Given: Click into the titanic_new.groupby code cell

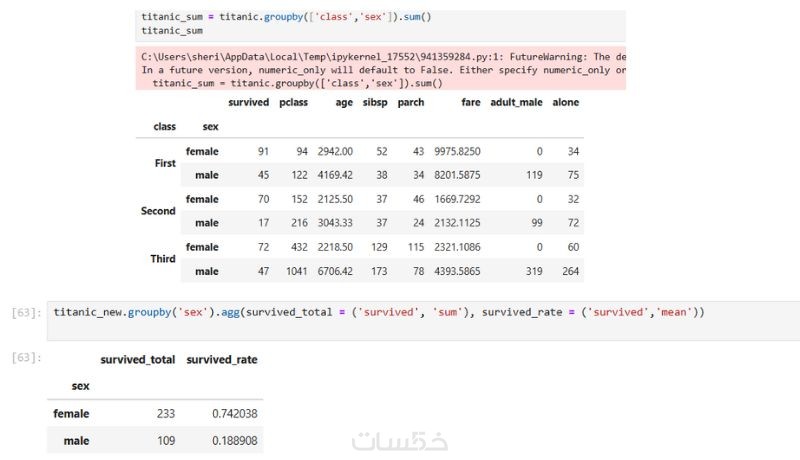Looking at the screenshot, I should pyautogui.click(x=380, y=313).
